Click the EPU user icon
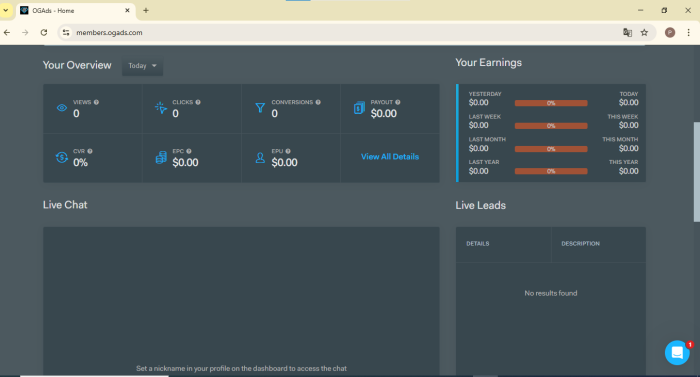 point(260,157)
